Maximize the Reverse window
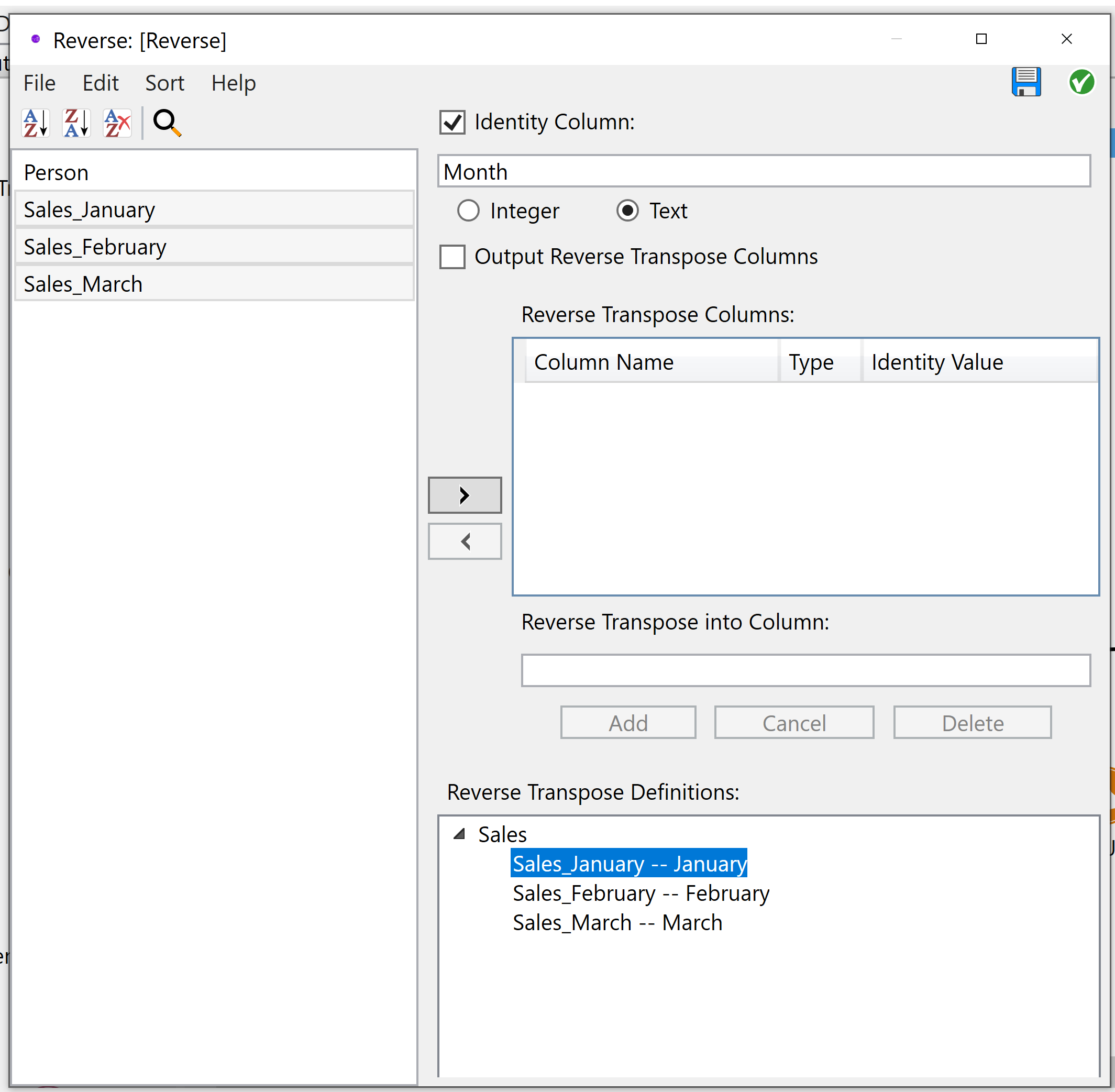 [981, 39]
